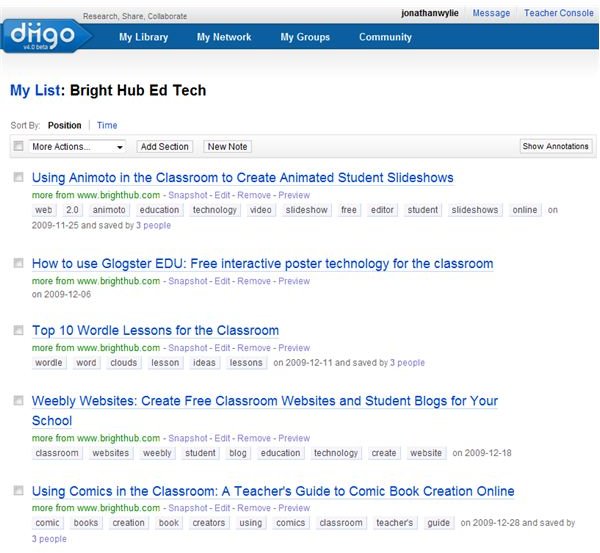Sort the list by Position
This screenshot has height=553, width=600.
(65, 125)
